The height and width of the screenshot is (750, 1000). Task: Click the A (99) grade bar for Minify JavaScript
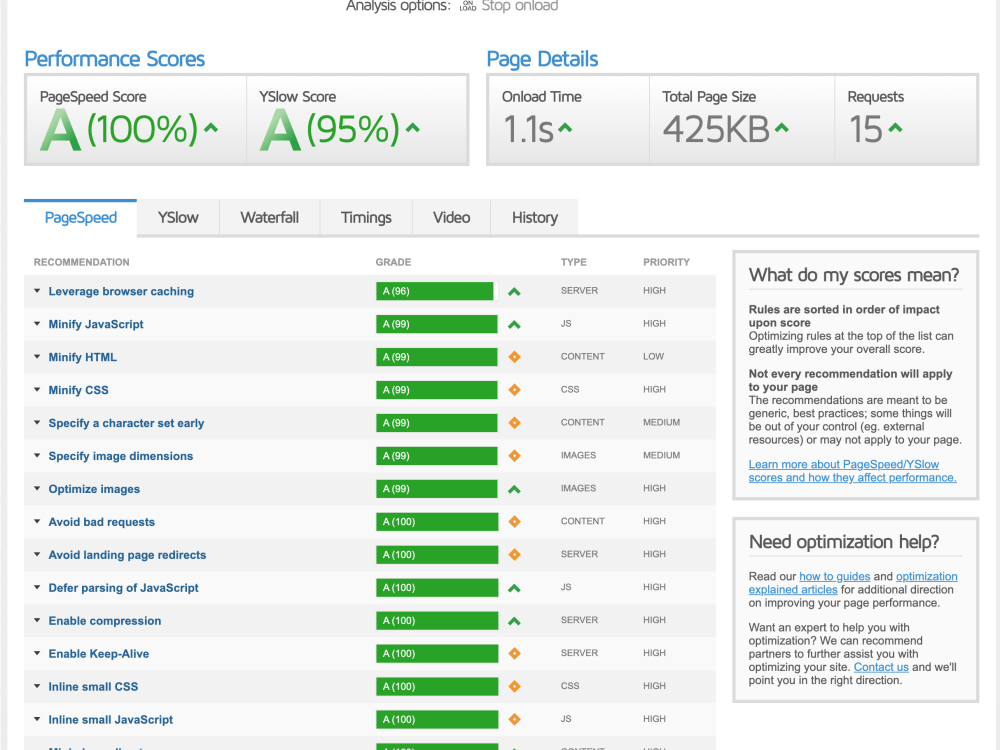point(436,324)
